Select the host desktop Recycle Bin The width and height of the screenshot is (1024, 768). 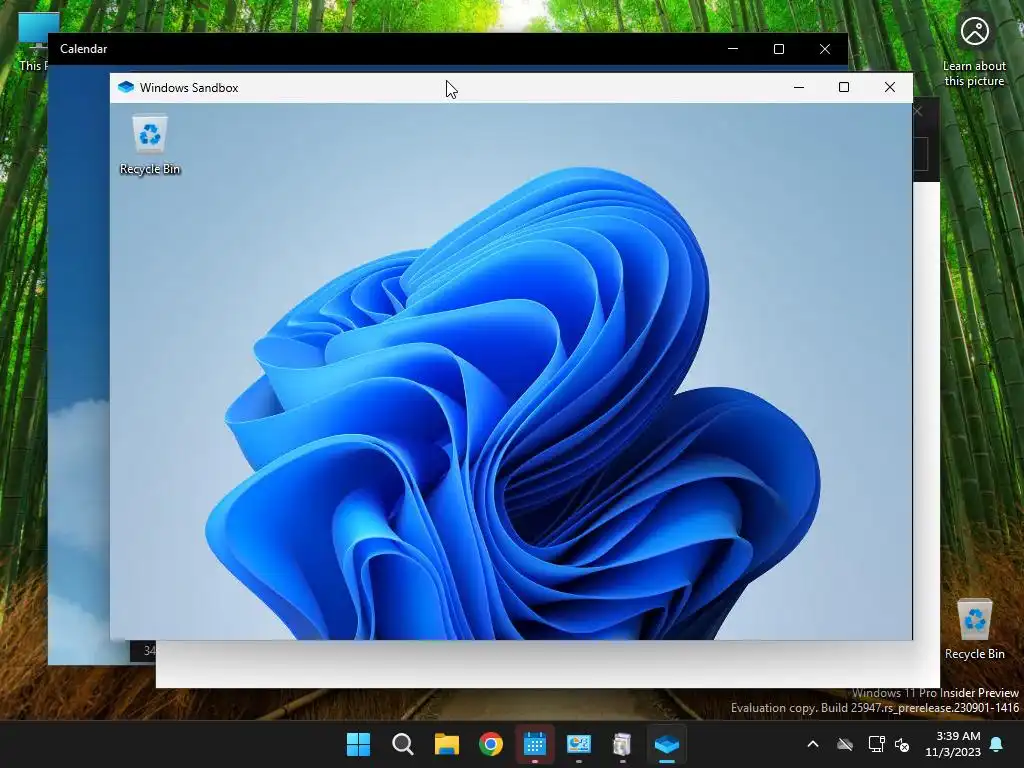974,629
